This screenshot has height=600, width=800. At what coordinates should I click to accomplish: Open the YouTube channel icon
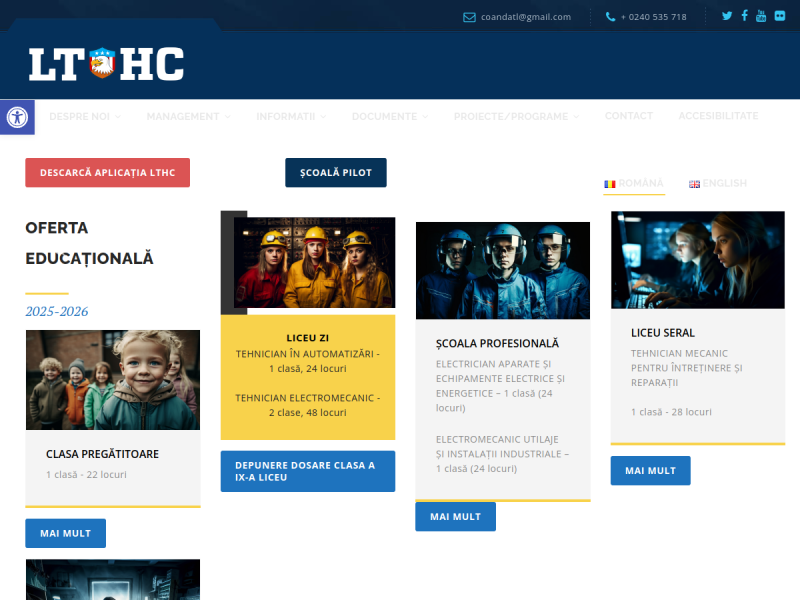click(761, 16)
